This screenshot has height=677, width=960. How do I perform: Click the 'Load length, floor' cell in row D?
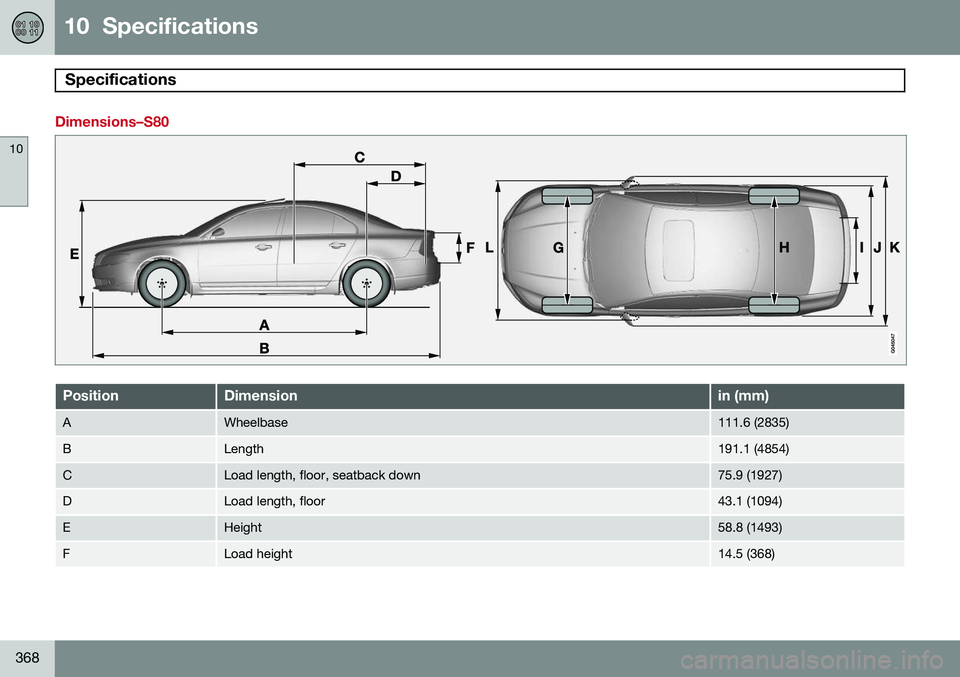coord(463,501)
